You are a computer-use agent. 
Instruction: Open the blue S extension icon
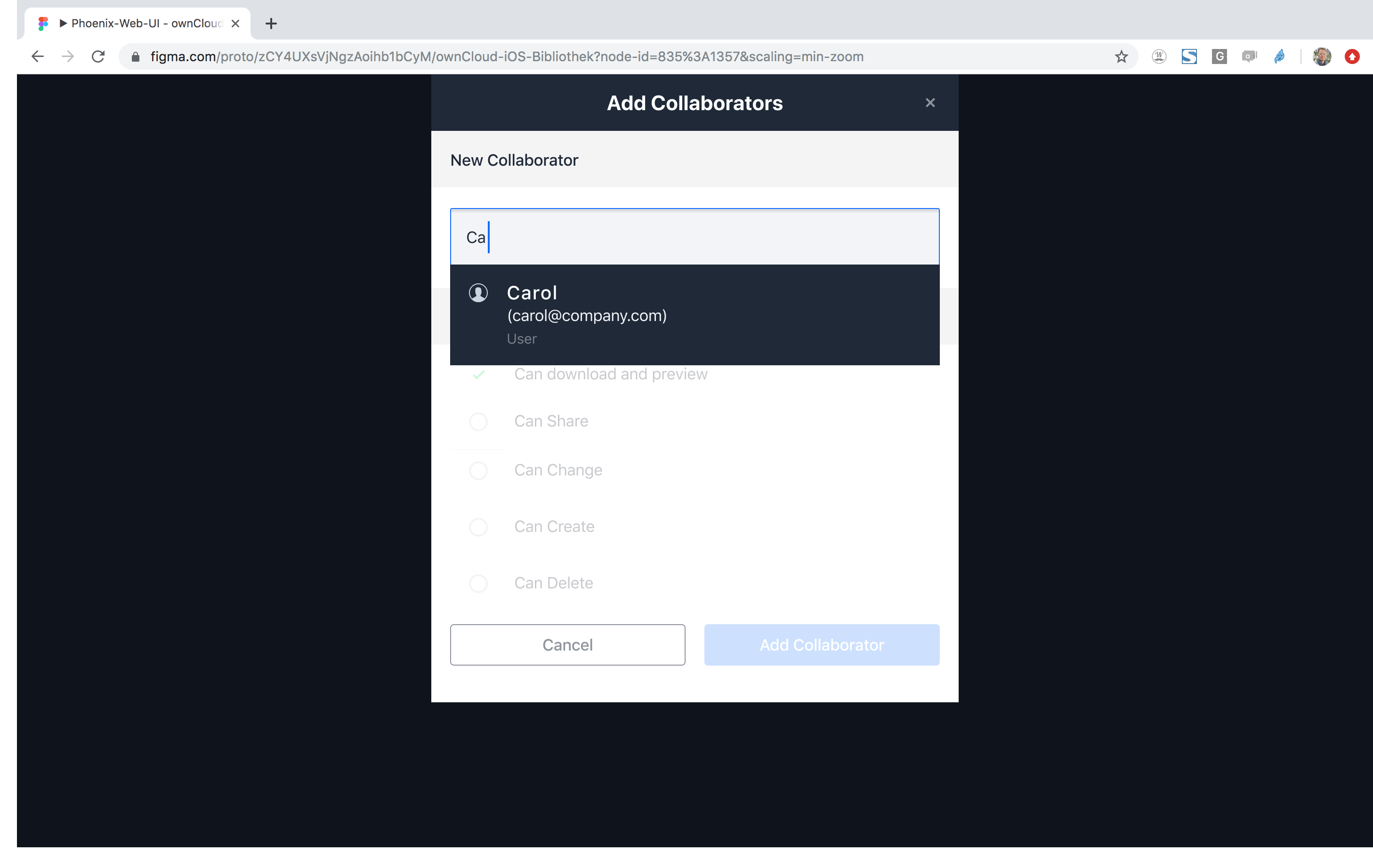(x=1189, y=56)
